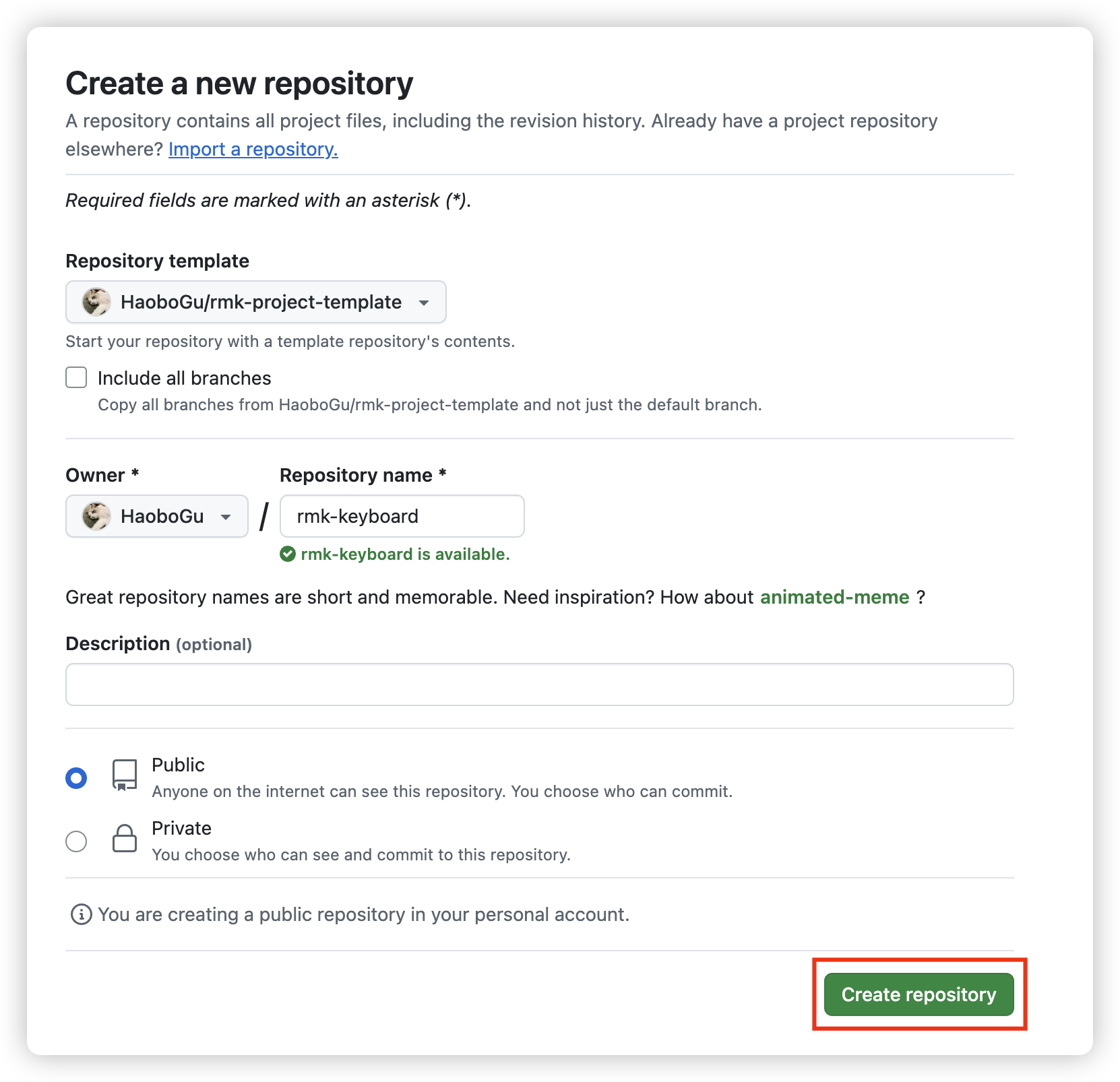
Task: Click the caret arrow on the template dropdown
Action: pos(425,303)
